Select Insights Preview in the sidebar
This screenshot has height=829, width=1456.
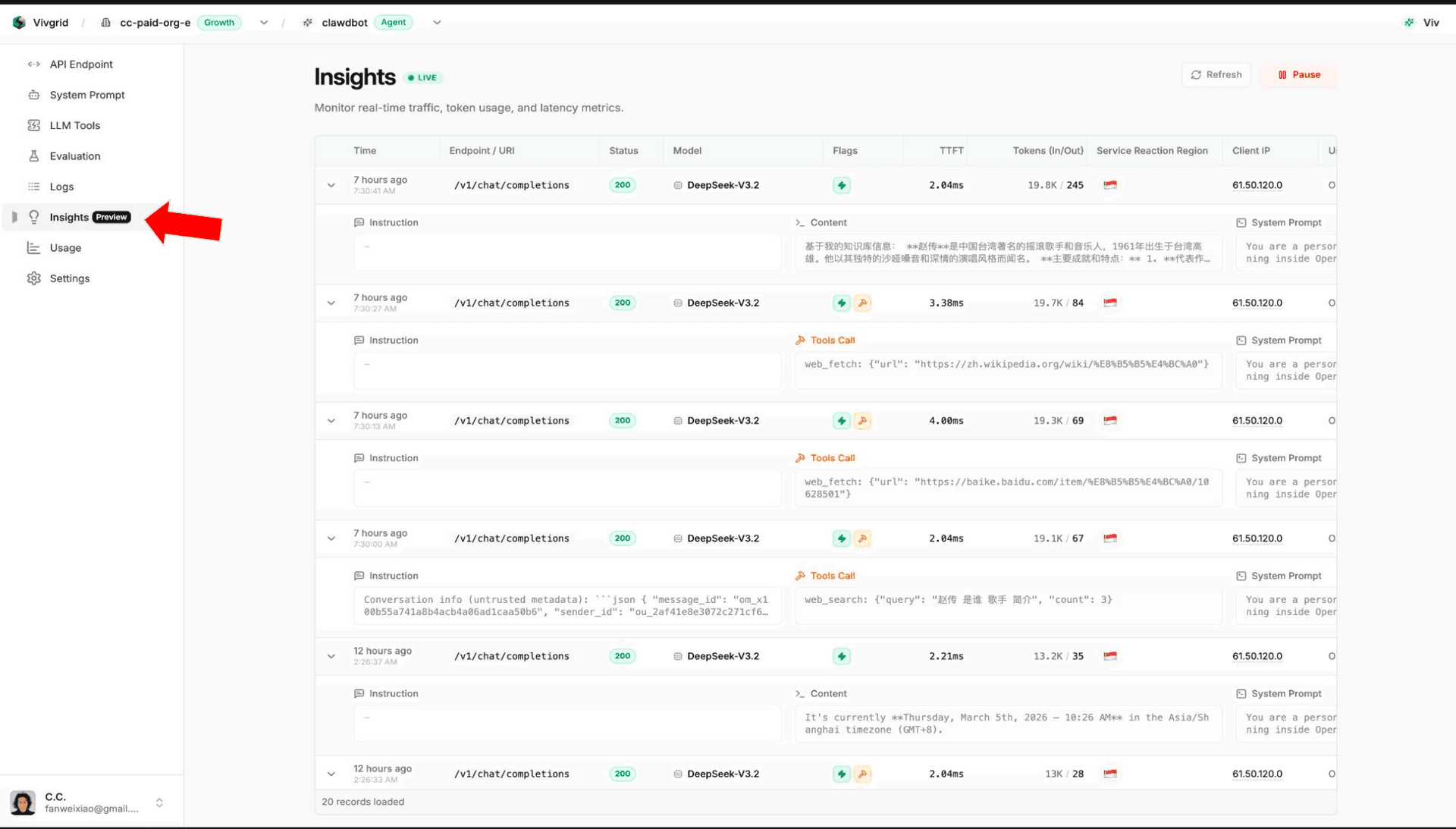[x=70, y=217]
